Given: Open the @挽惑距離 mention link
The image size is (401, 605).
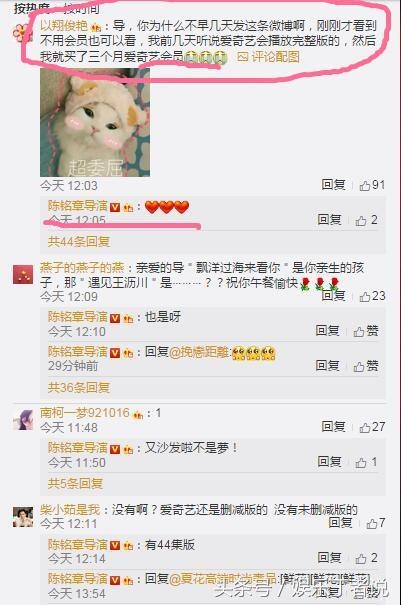Looking at the screenshot, I should point(199,352).
